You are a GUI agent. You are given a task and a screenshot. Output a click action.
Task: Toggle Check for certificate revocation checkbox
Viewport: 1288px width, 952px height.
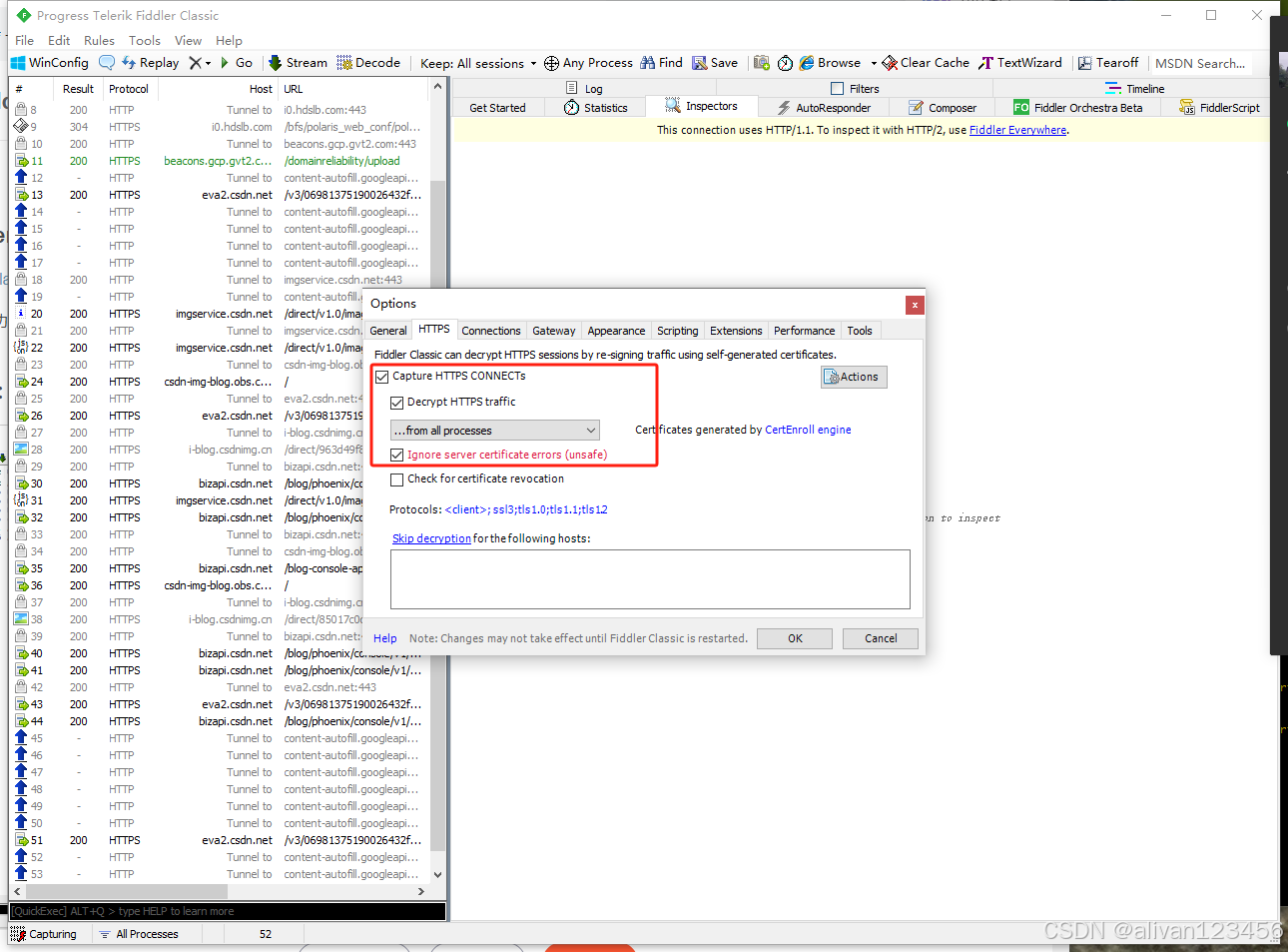click(x=396, y=479)
